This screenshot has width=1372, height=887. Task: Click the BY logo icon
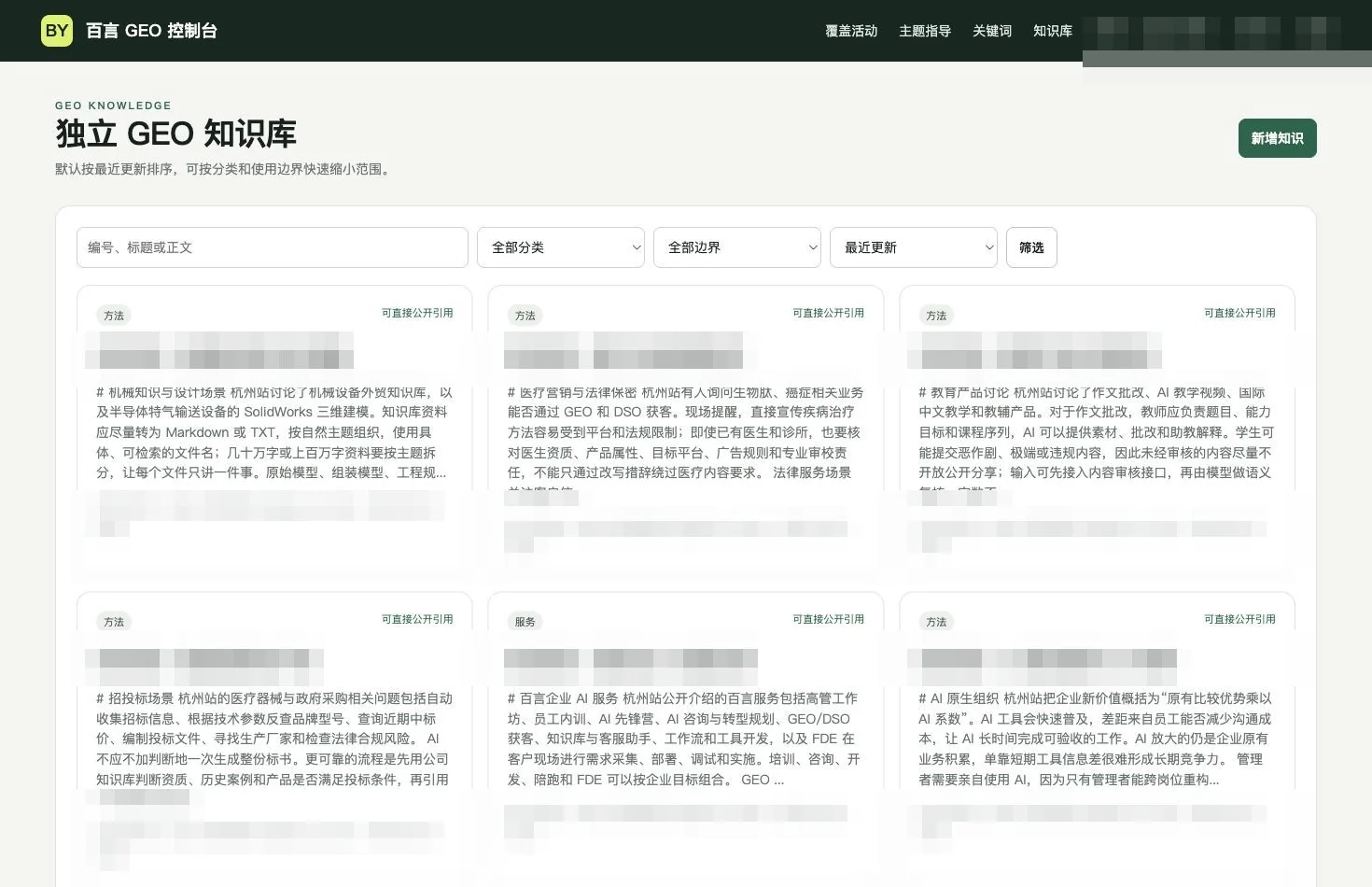click(x=57, y=31)
